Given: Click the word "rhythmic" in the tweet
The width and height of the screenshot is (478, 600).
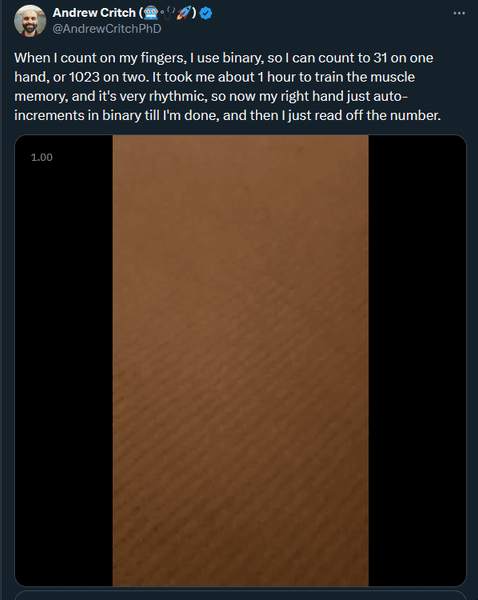Looking at the screenshot, I should coord(177,96).
